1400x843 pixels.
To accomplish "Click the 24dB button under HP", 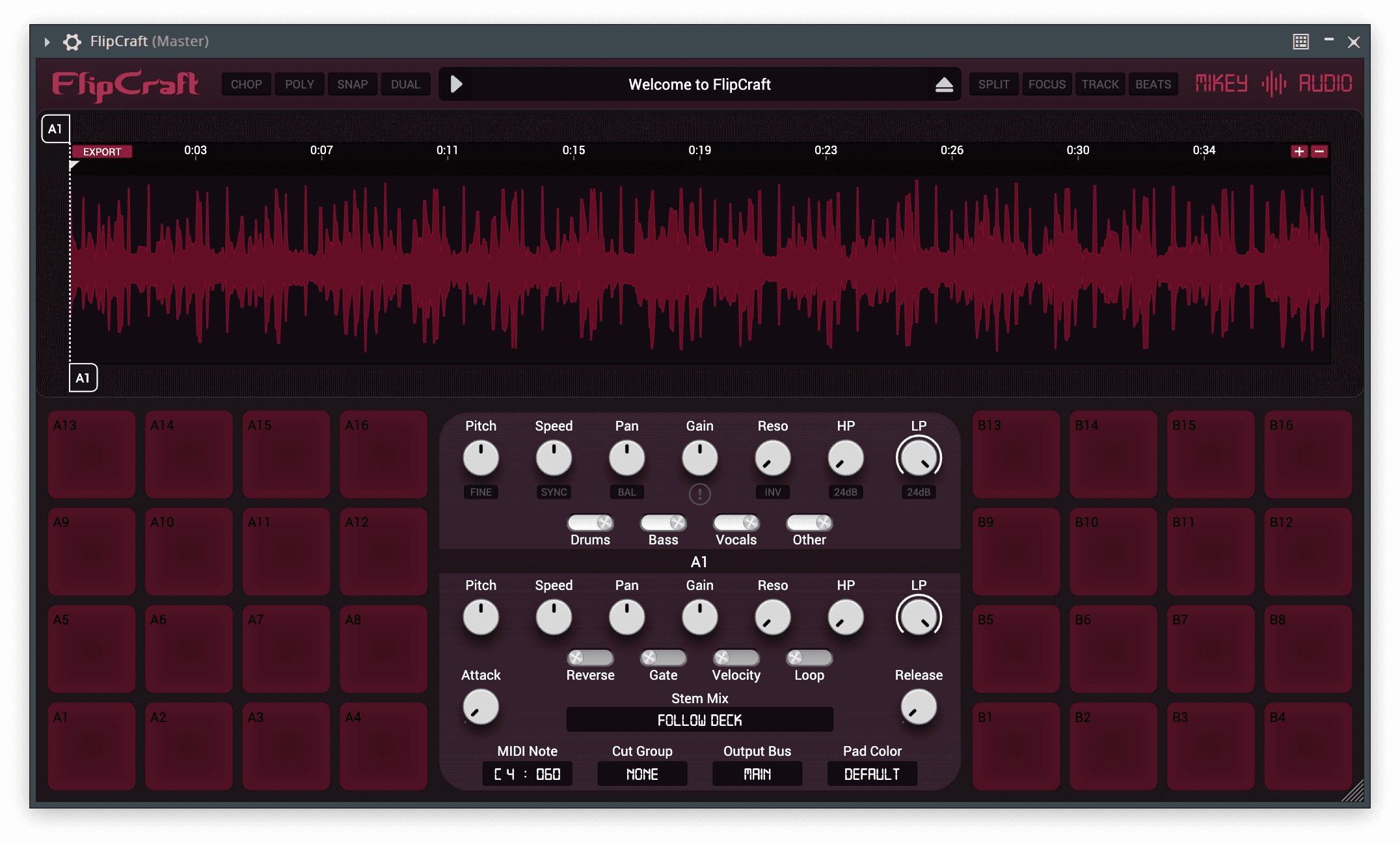I will pos(846,492).
